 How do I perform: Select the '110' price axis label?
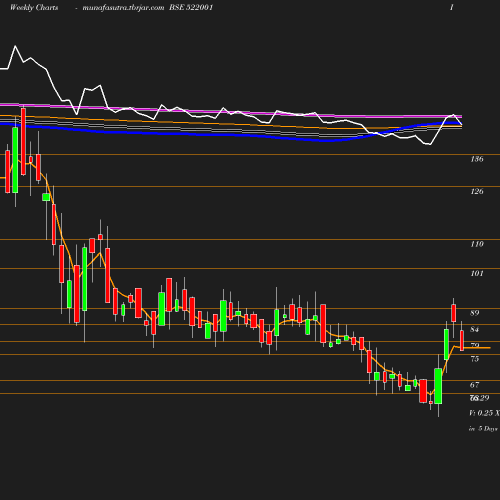click(477, 244)
